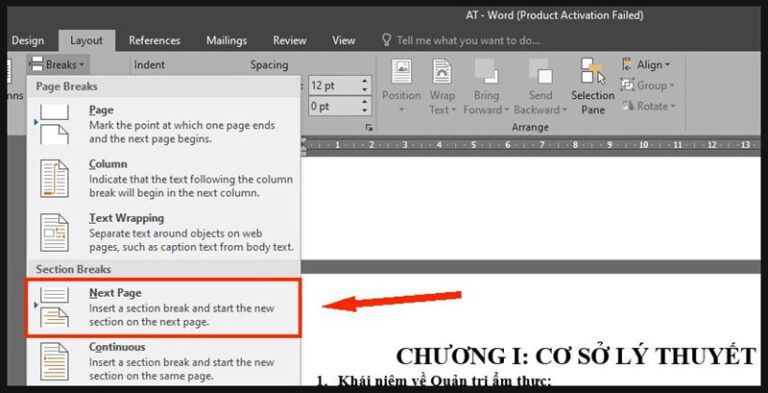Decrease the 0 pt spacing value
768x393 pixels.
(364, 110)
